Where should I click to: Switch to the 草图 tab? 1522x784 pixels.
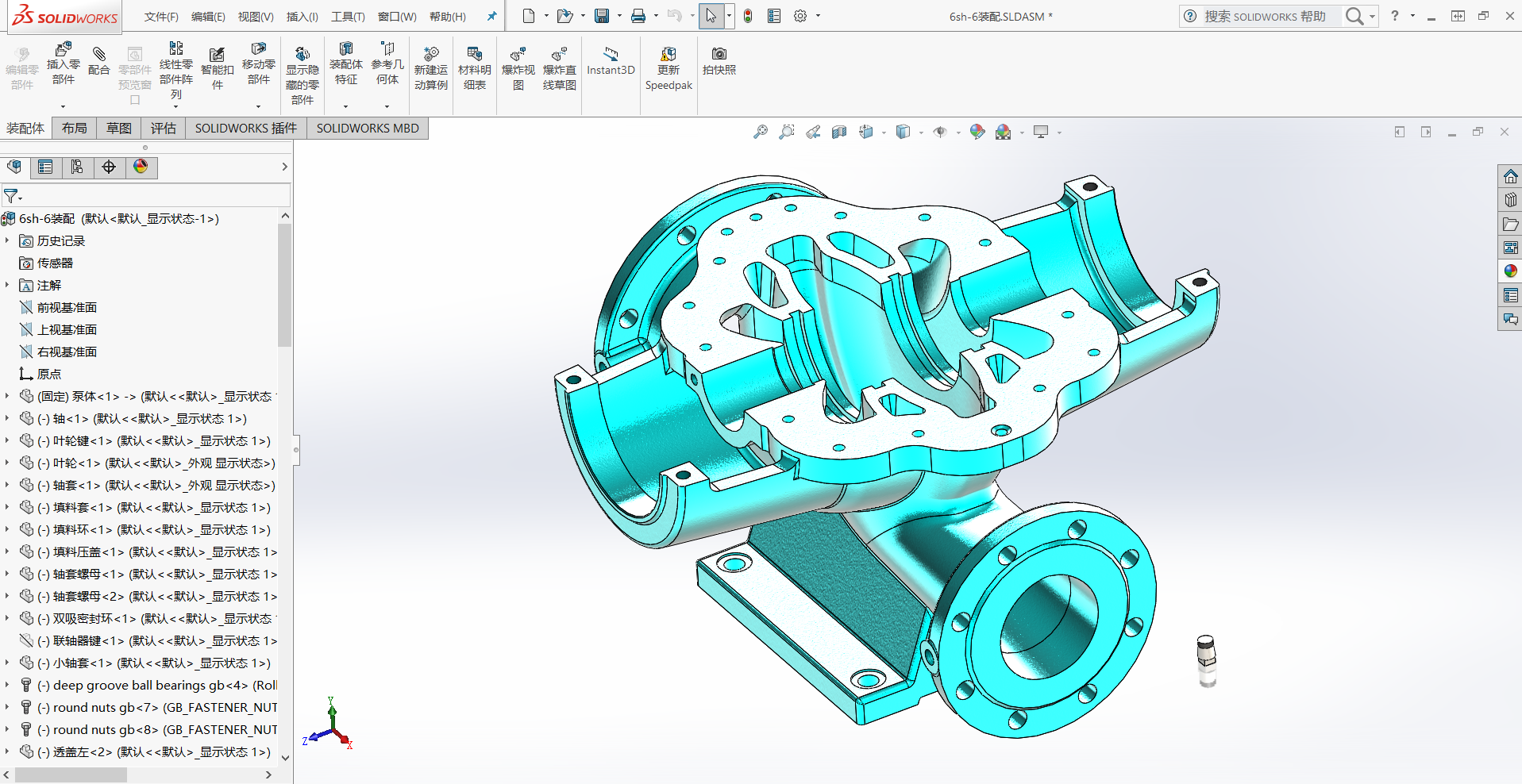click(119, 129)
